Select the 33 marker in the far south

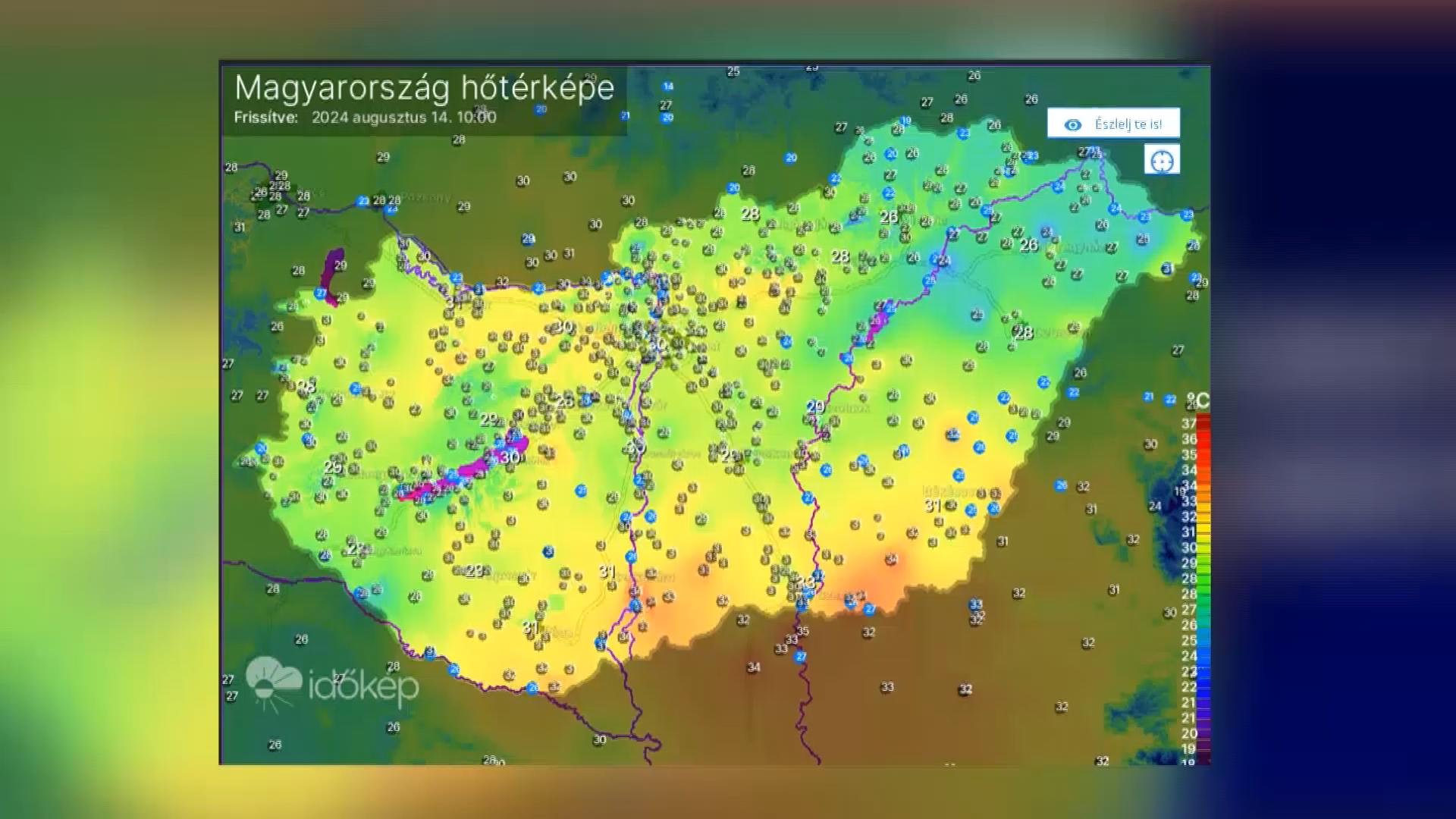coord(887,687)
